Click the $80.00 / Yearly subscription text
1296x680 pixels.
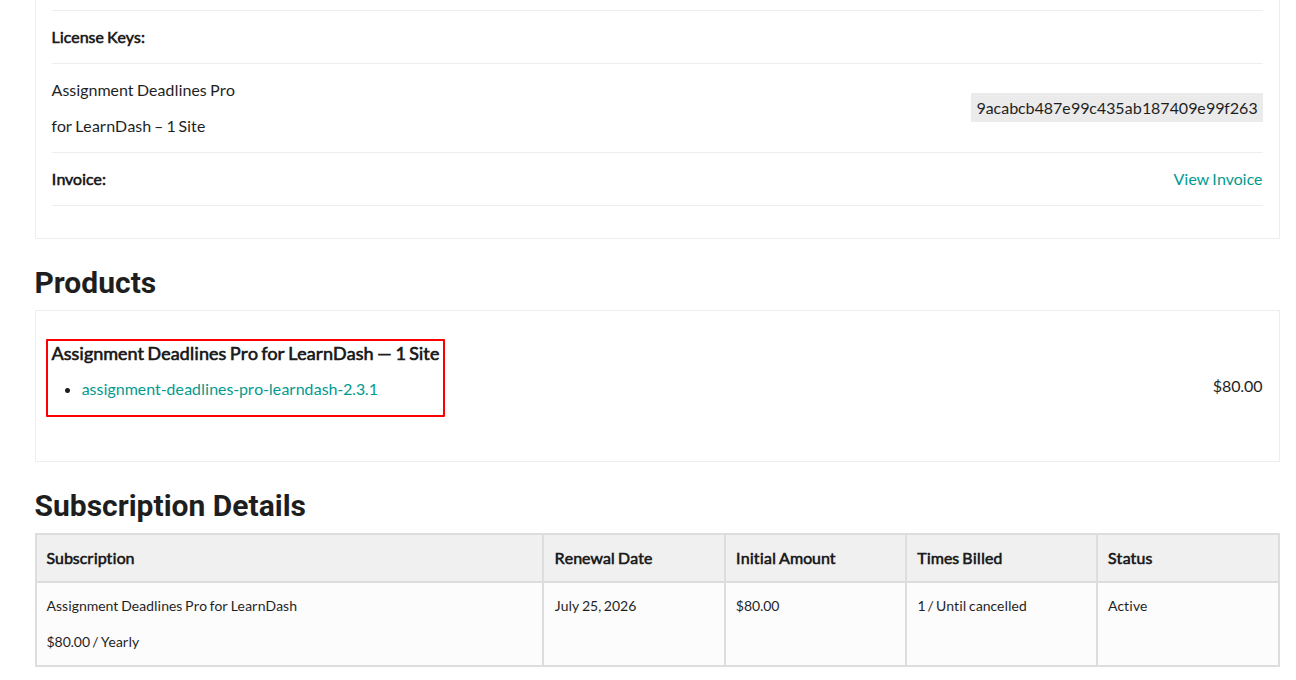[93, 642]
